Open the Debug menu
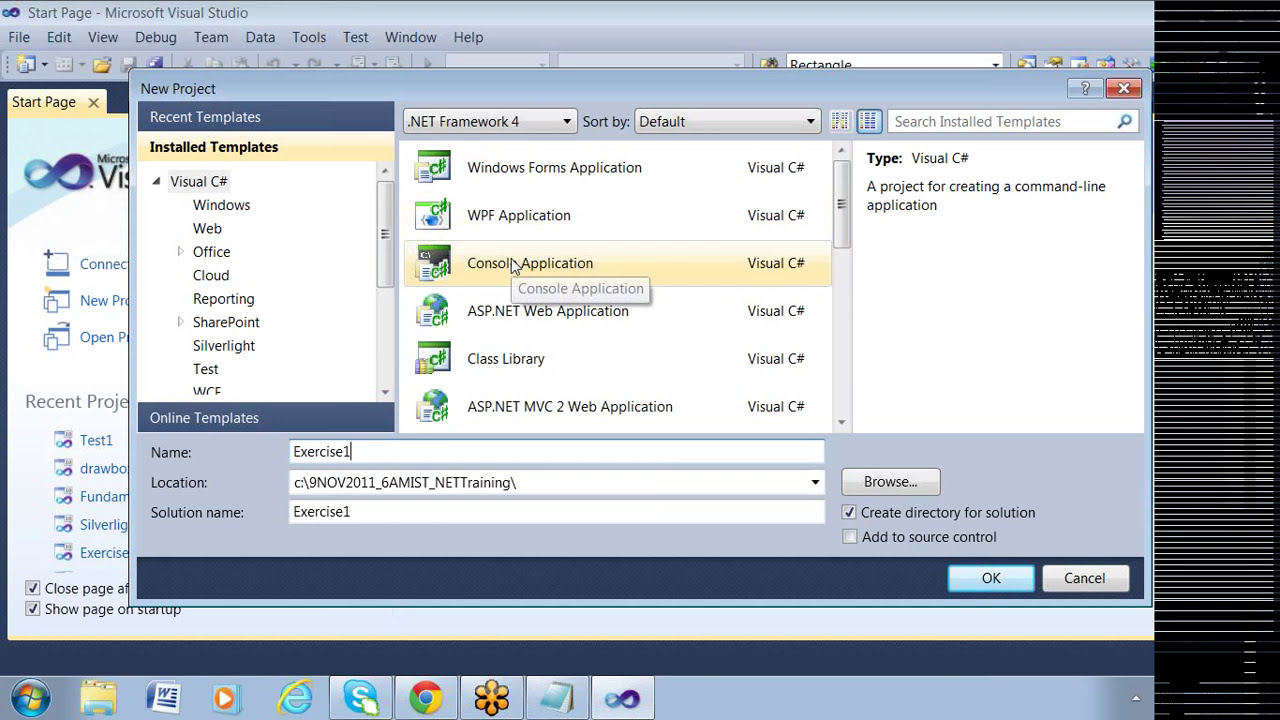The image size is (1280, 720). [x=156, y=37]
